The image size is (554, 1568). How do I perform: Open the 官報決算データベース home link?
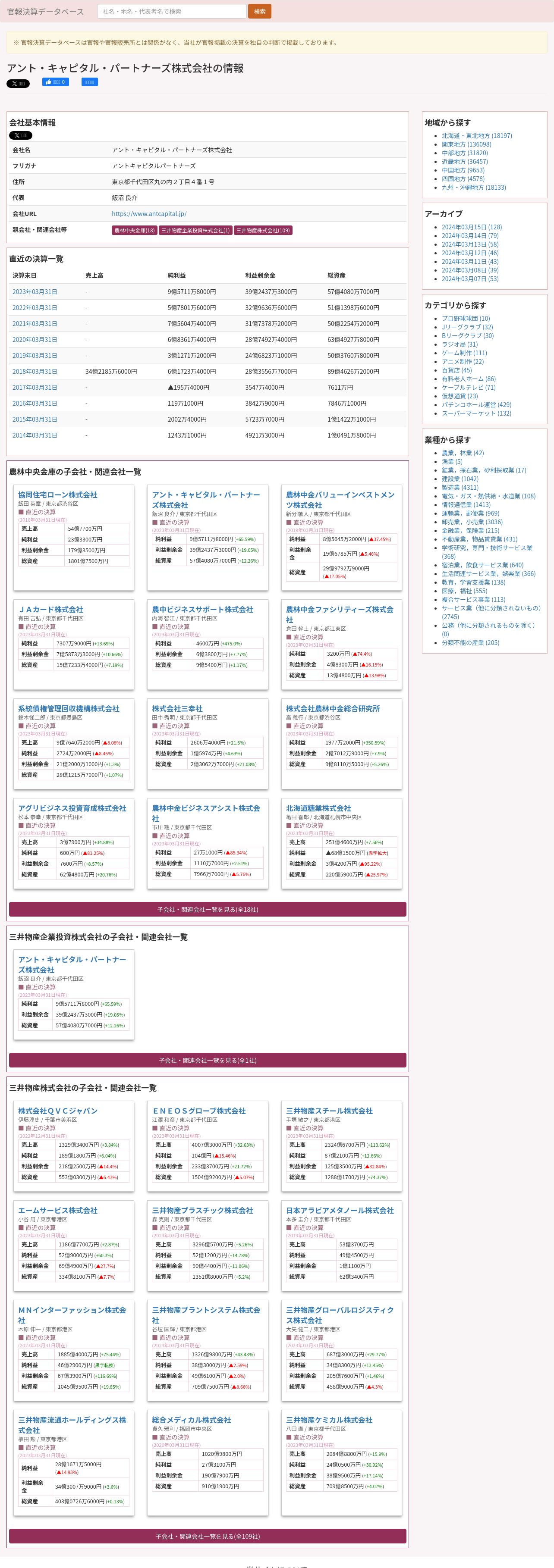tap(45, 12)
